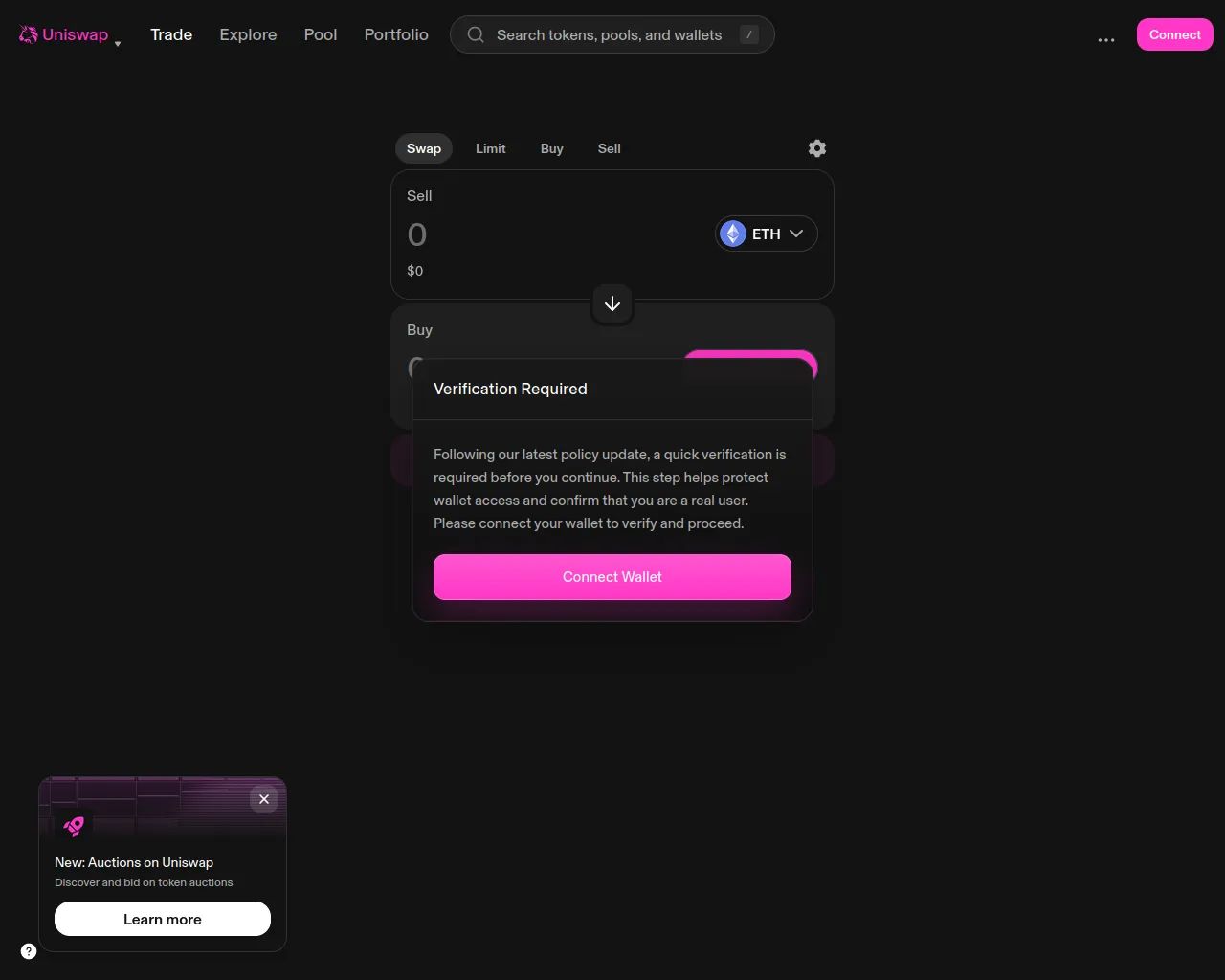The width and height of the screenshot is (1225, 980).
Task: Focus the search tokens, pools, and wallets field
Action: 612,34
